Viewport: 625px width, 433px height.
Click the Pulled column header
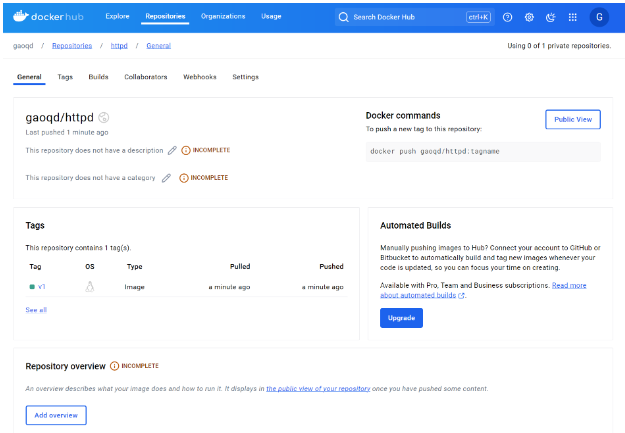[x=240, y=266]
